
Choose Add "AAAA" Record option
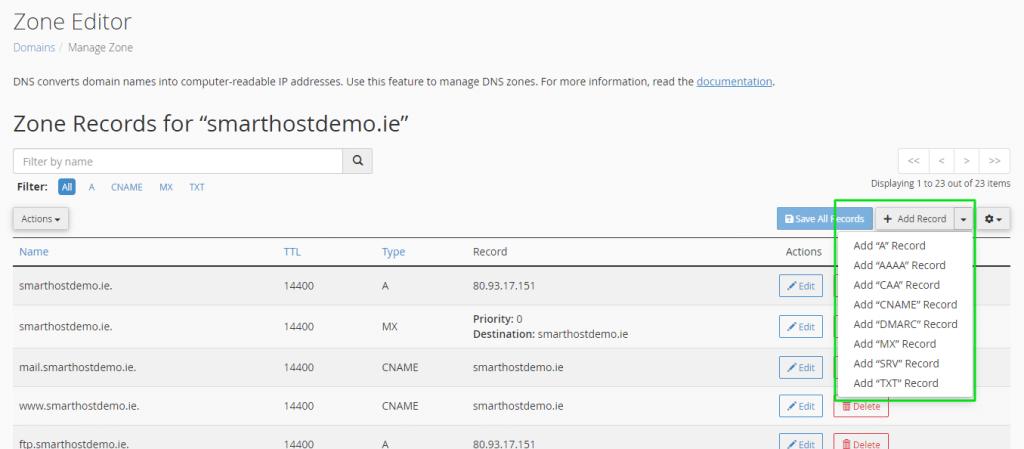click(899, 266)
